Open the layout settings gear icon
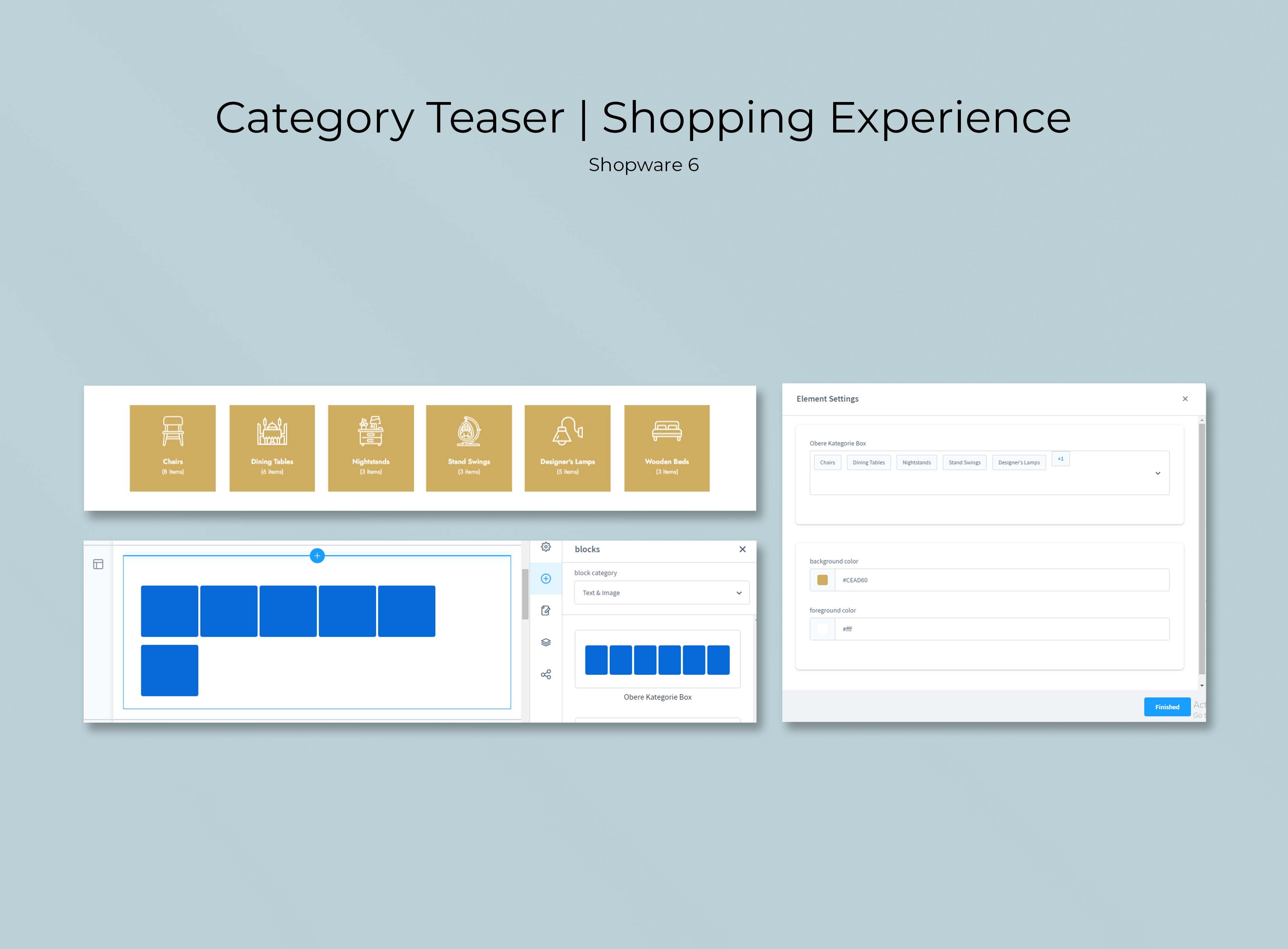 tap(546, 547)
